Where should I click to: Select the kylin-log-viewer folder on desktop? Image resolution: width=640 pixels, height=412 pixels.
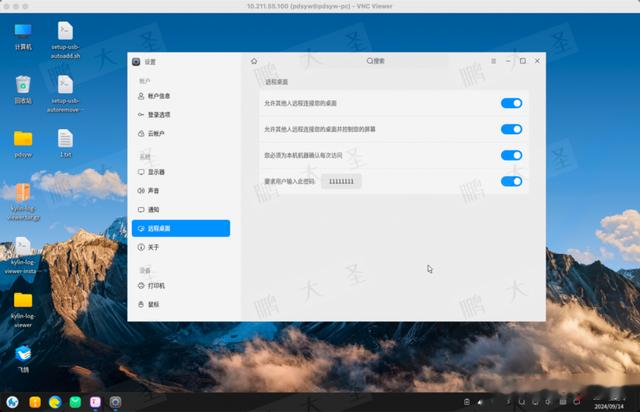tap(23, 310)
